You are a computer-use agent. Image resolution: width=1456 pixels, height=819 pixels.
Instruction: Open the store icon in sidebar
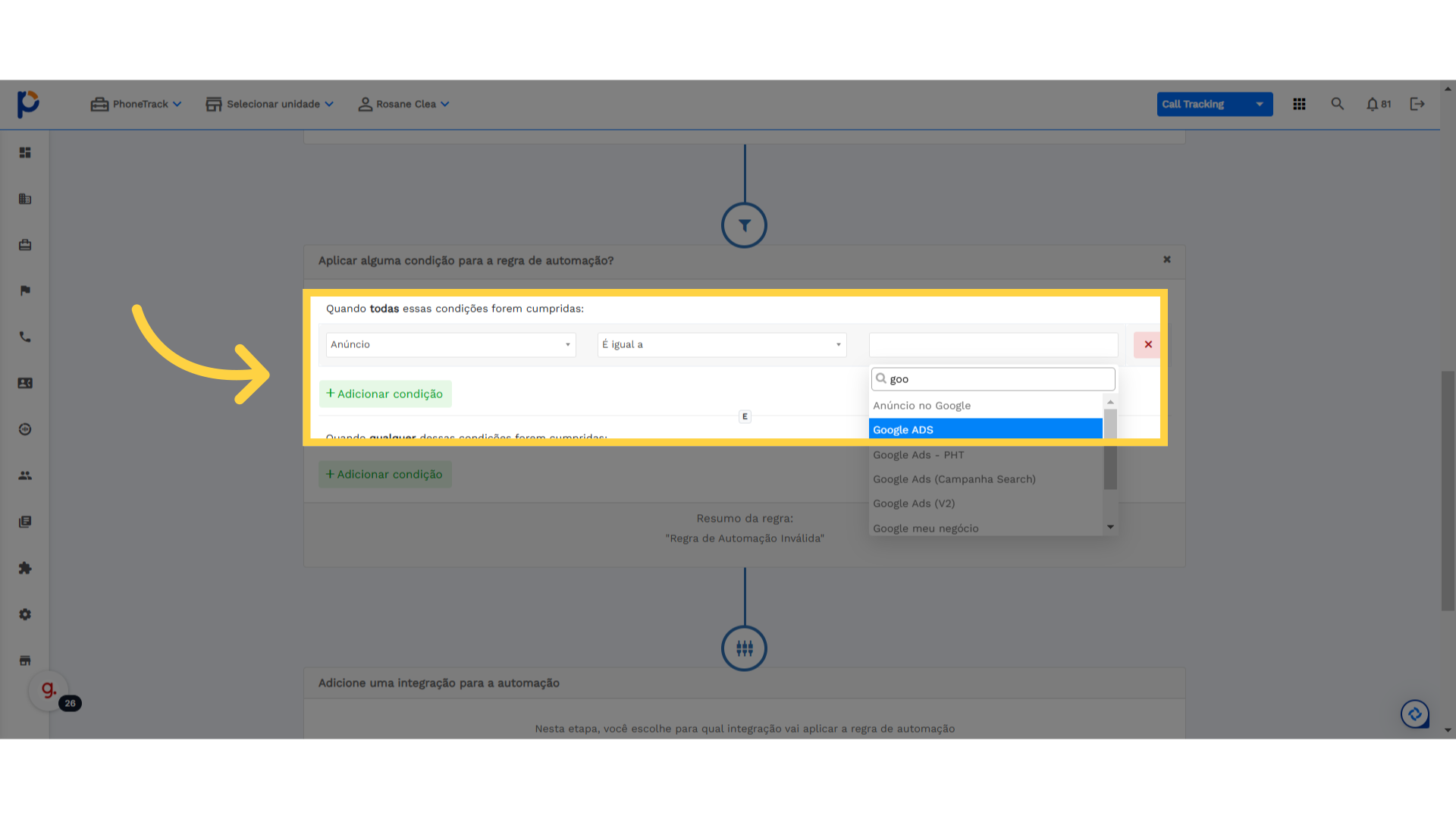pyautogui.click(x=25, y=661)
